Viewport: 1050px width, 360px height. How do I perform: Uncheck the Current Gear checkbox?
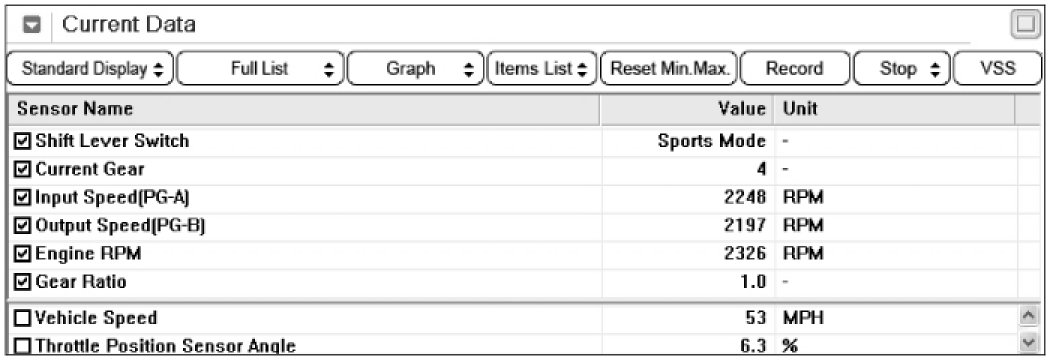click(x=23, y=169)
